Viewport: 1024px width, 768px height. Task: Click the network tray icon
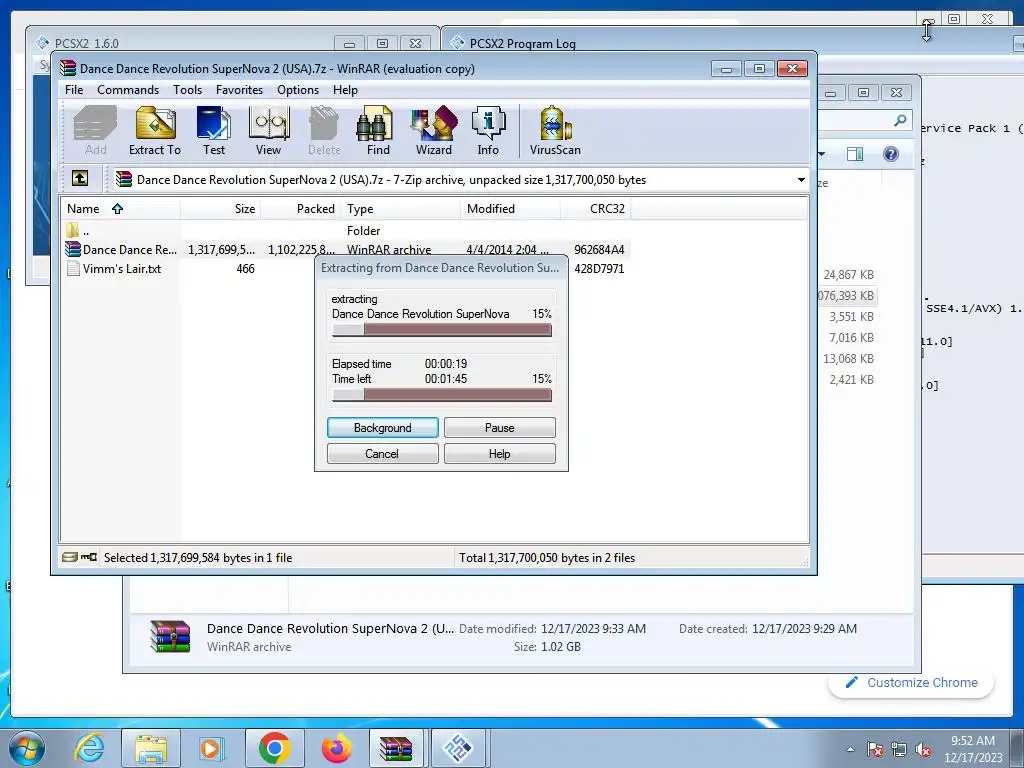[x=899, y=749]
